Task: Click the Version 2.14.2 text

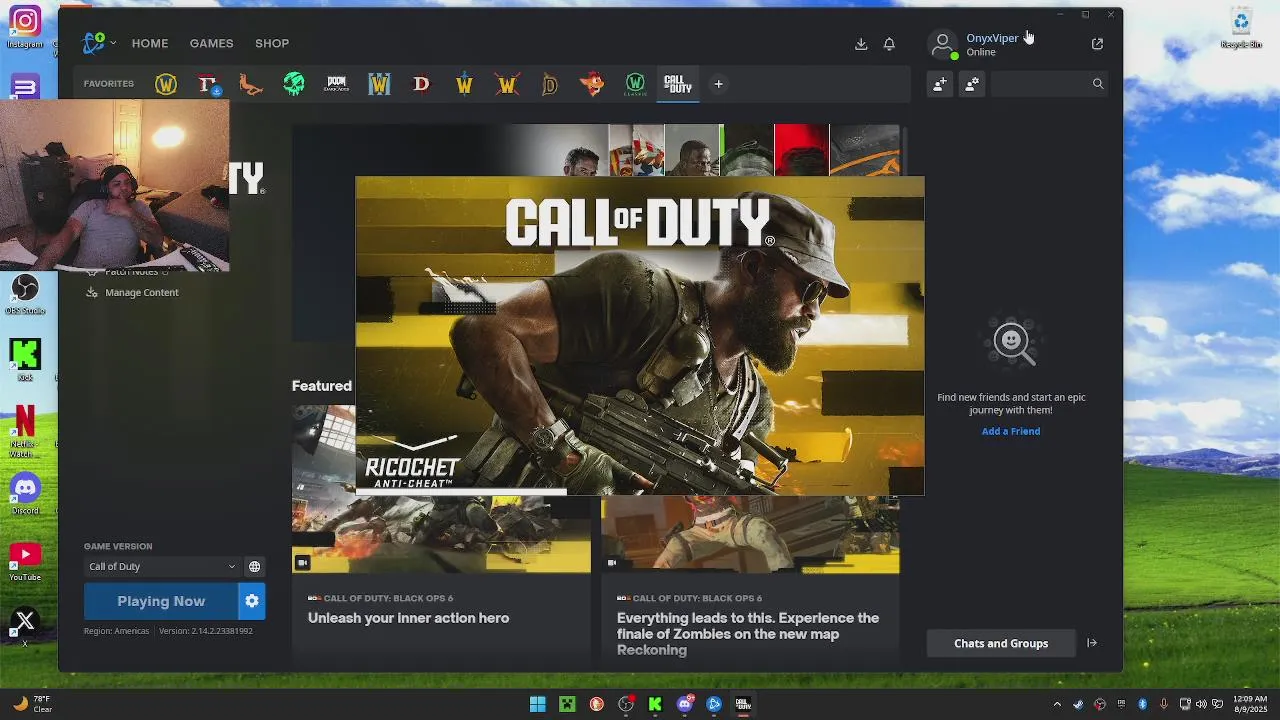Action: tap(205, 631)
